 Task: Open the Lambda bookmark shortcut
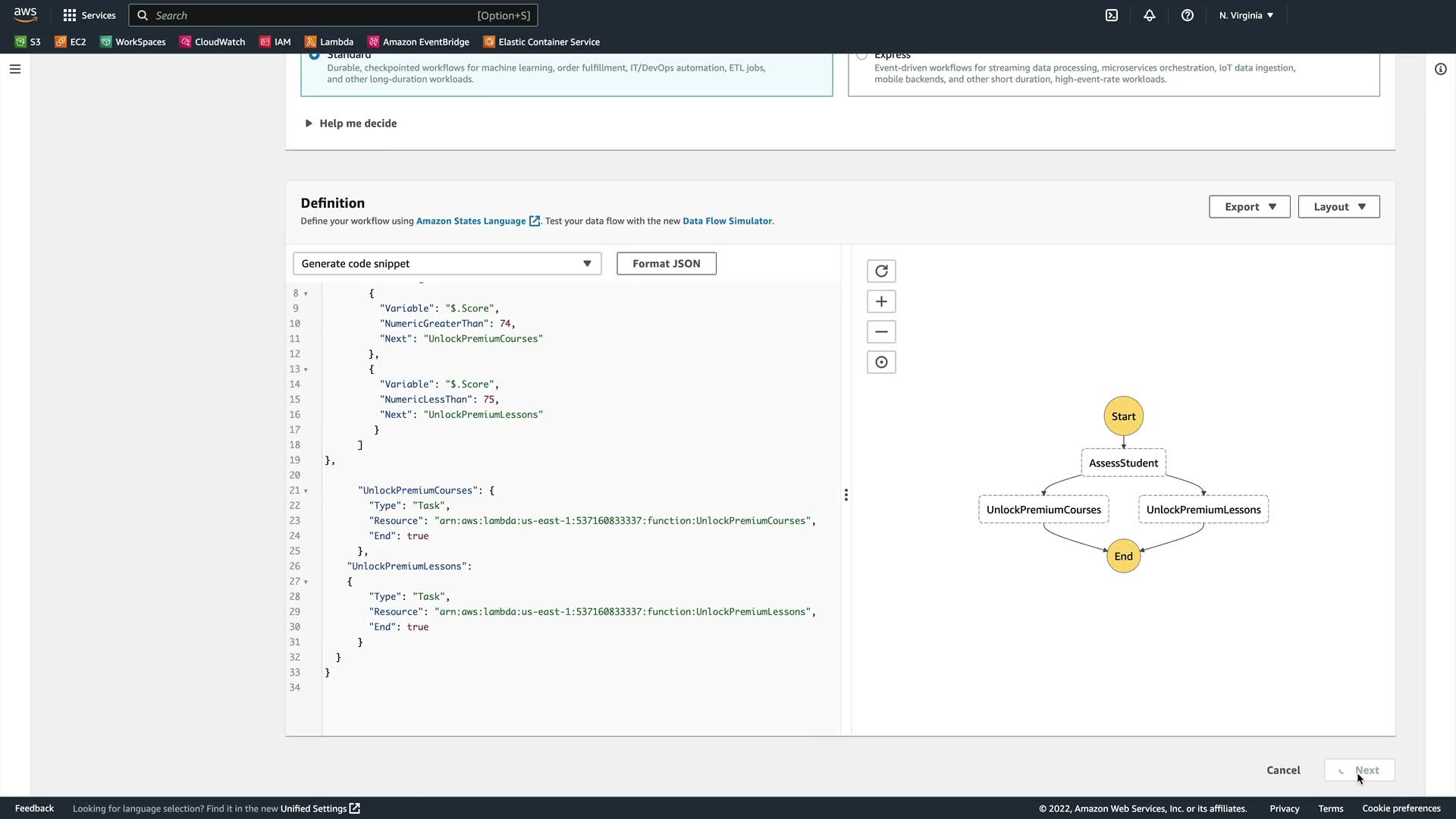[x=329, y=42]
